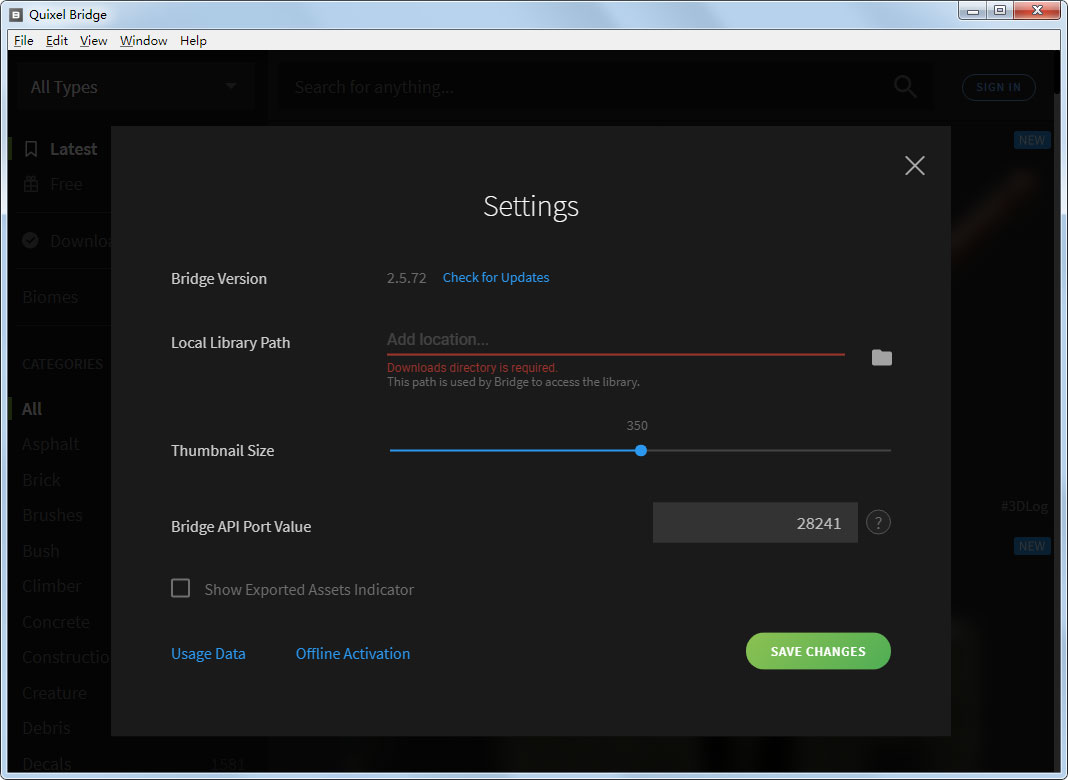Select the Brushes category
The width and height of the screenshot is (1068, 780).
point(52,515)
